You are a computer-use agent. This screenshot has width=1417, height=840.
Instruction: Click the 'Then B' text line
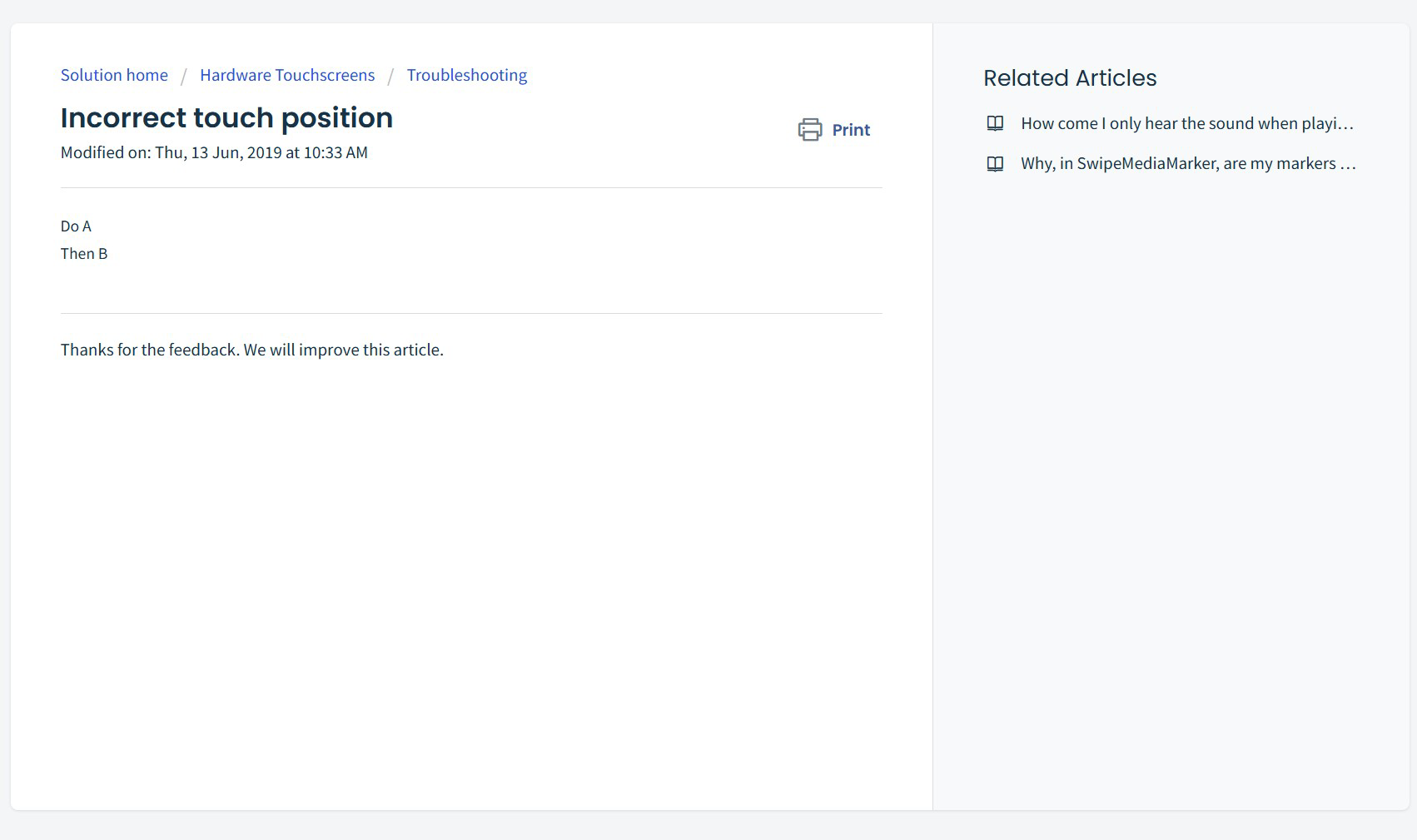84,254
